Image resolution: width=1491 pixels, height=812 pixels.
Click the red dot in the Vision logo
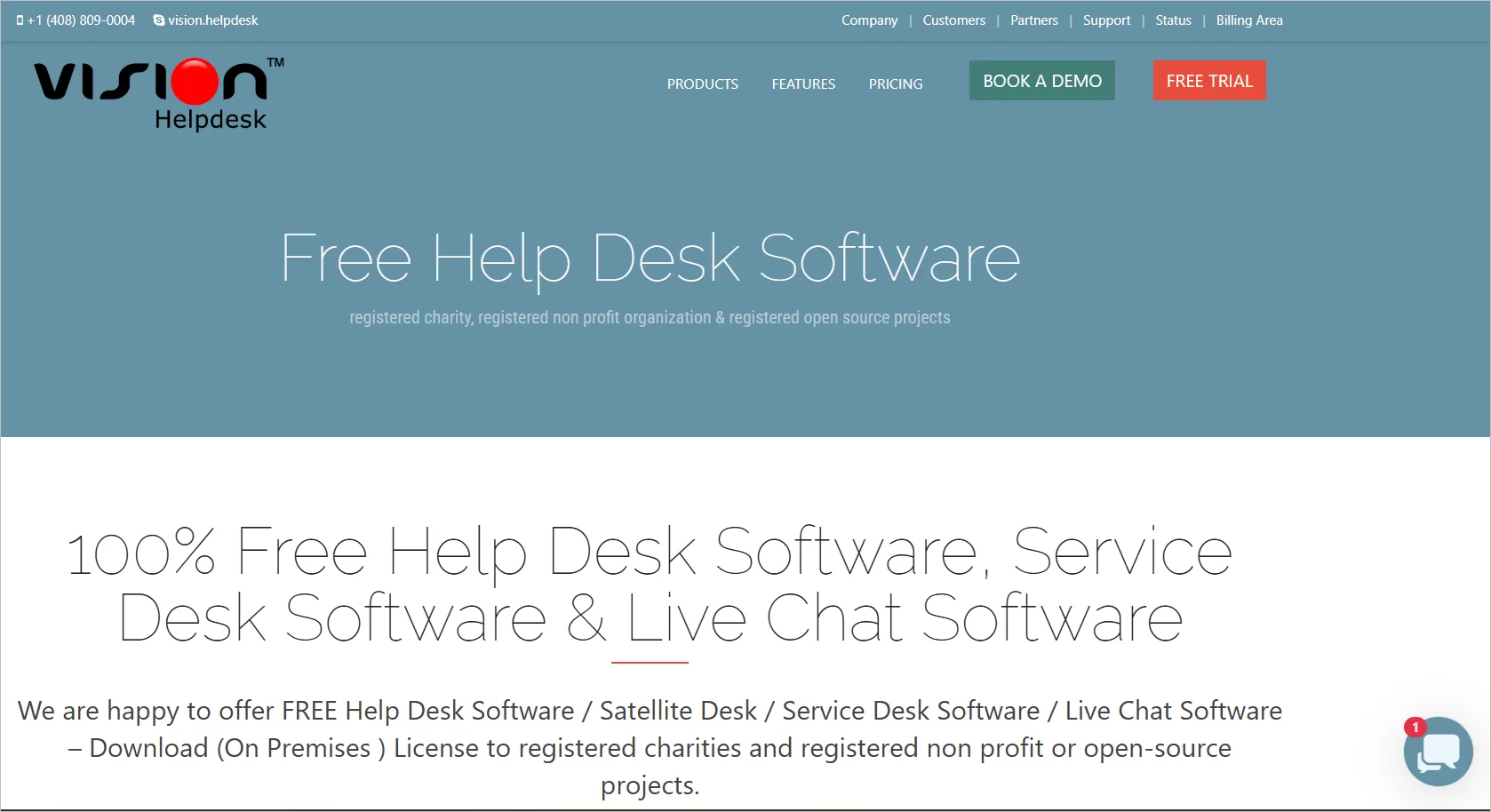(195, 80)
